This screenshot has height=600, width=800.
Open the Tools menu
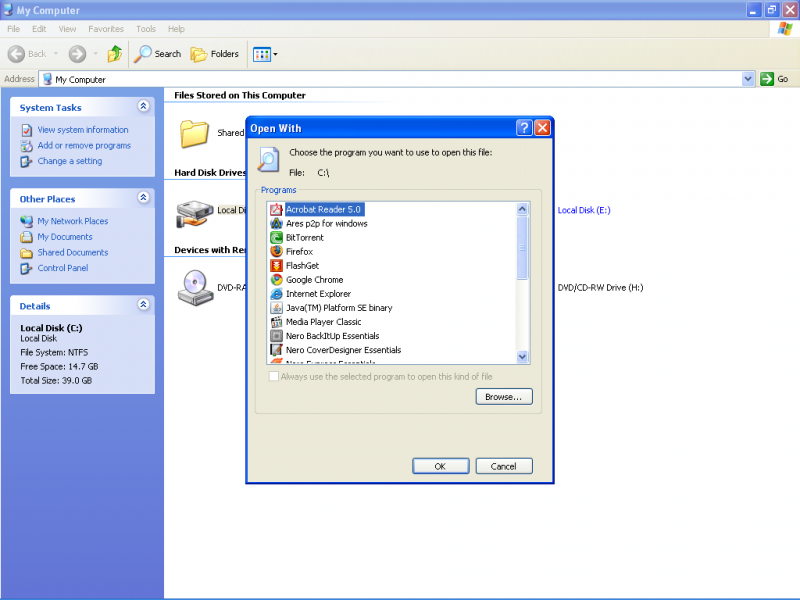146,29
